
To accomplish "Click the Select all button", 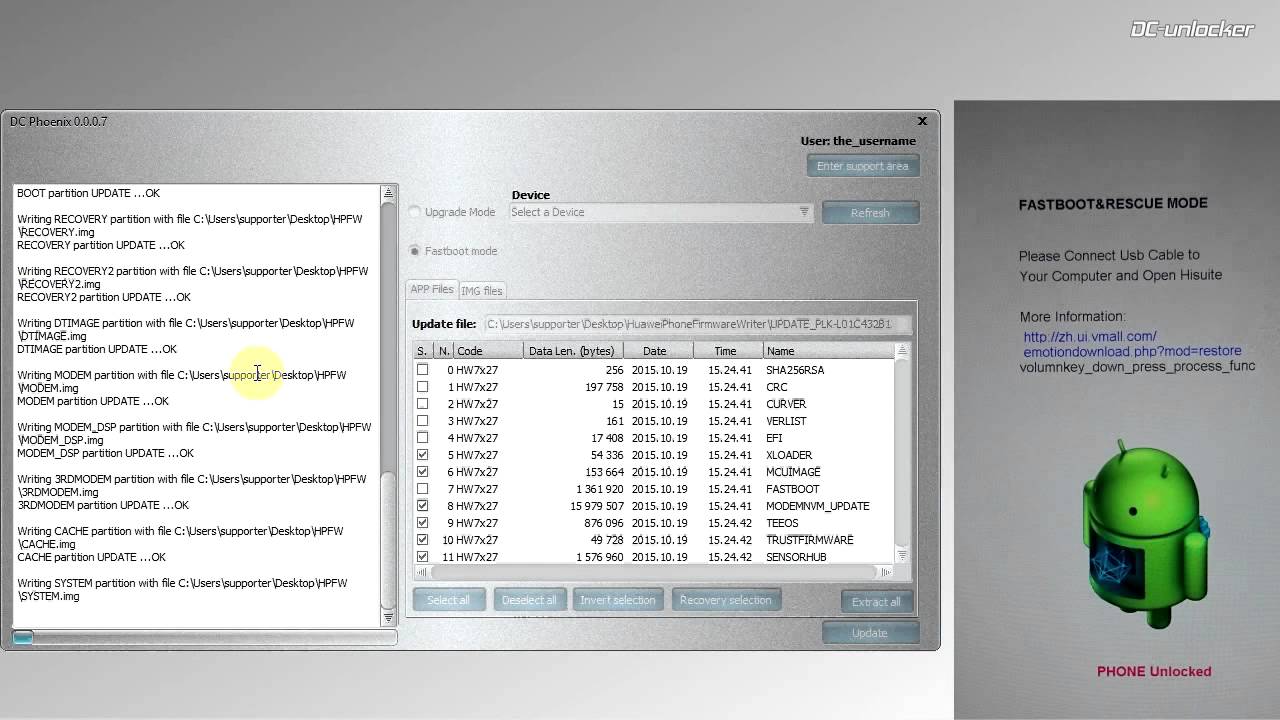I will (449, 600).
